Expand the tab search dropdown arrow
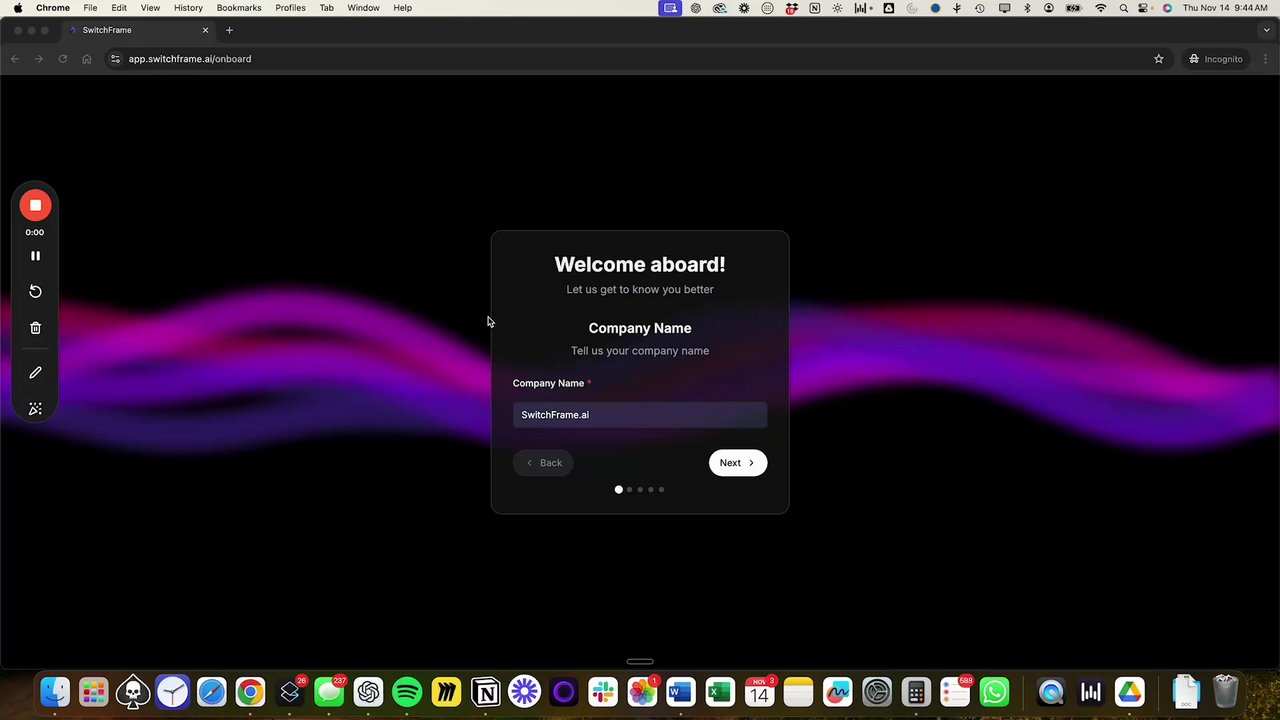The height and width of the screenshot is (720, 1280). [x=1266, y=30]
